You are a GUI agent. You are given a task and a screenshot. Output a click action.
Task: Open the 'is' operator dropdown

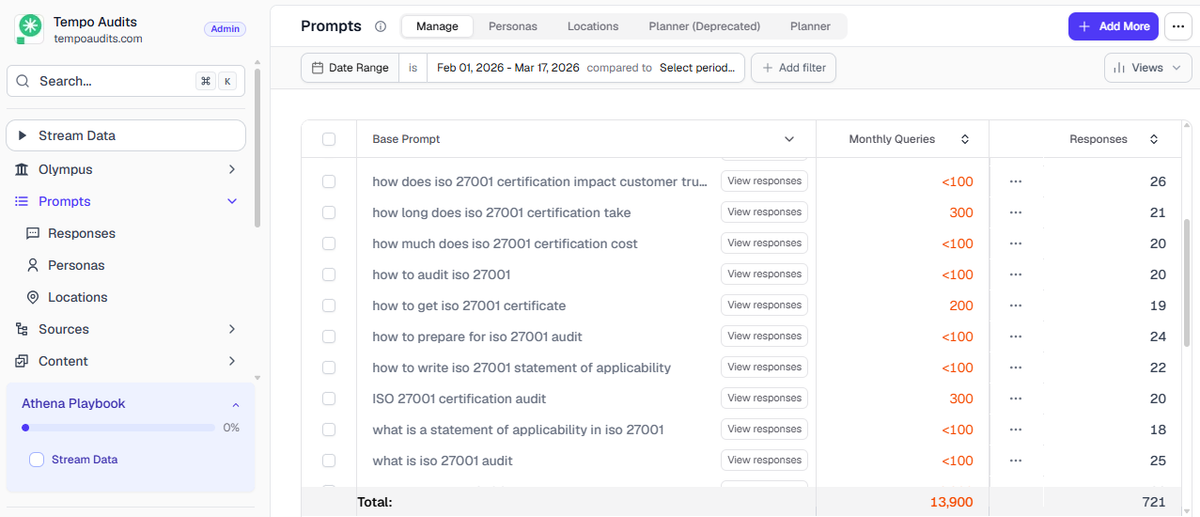412,68
